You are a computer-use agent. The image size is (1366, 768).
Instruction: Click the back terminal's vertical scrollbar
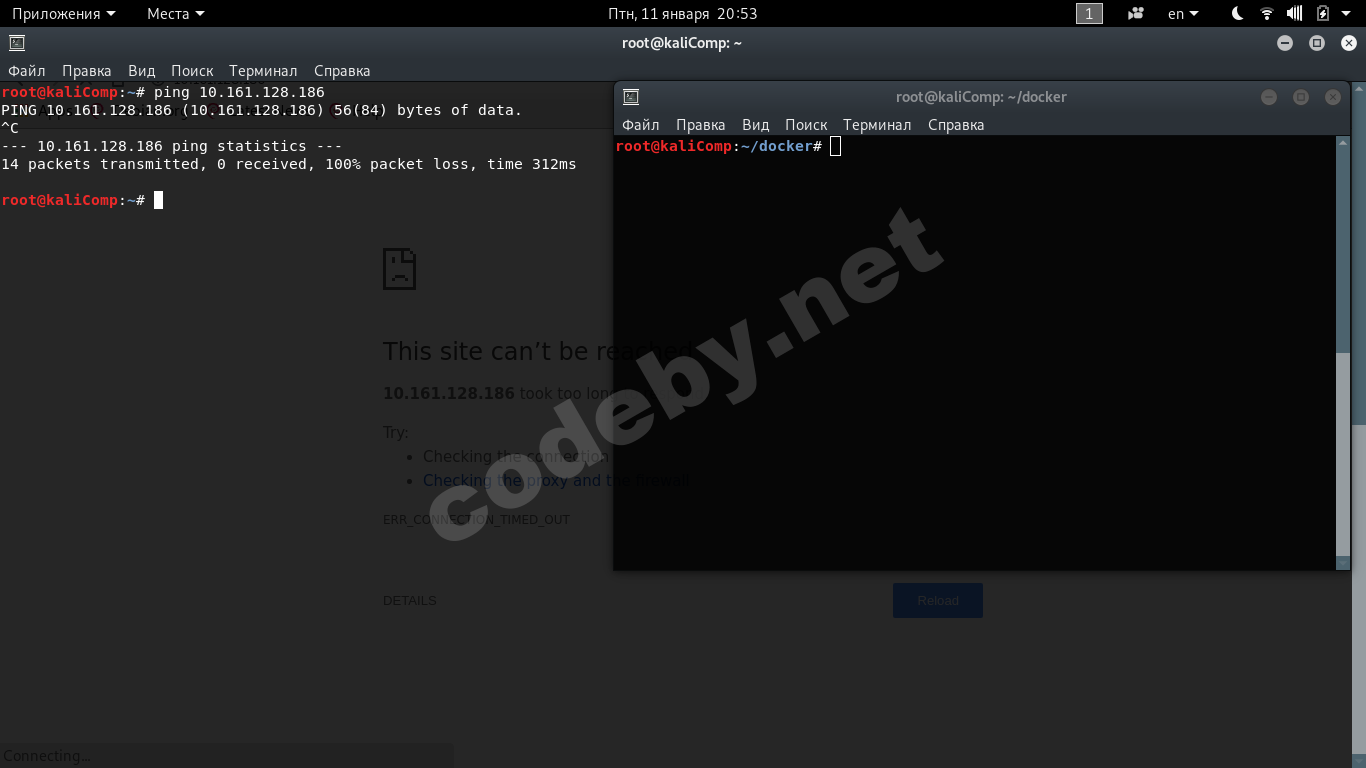click(1359, 425)
